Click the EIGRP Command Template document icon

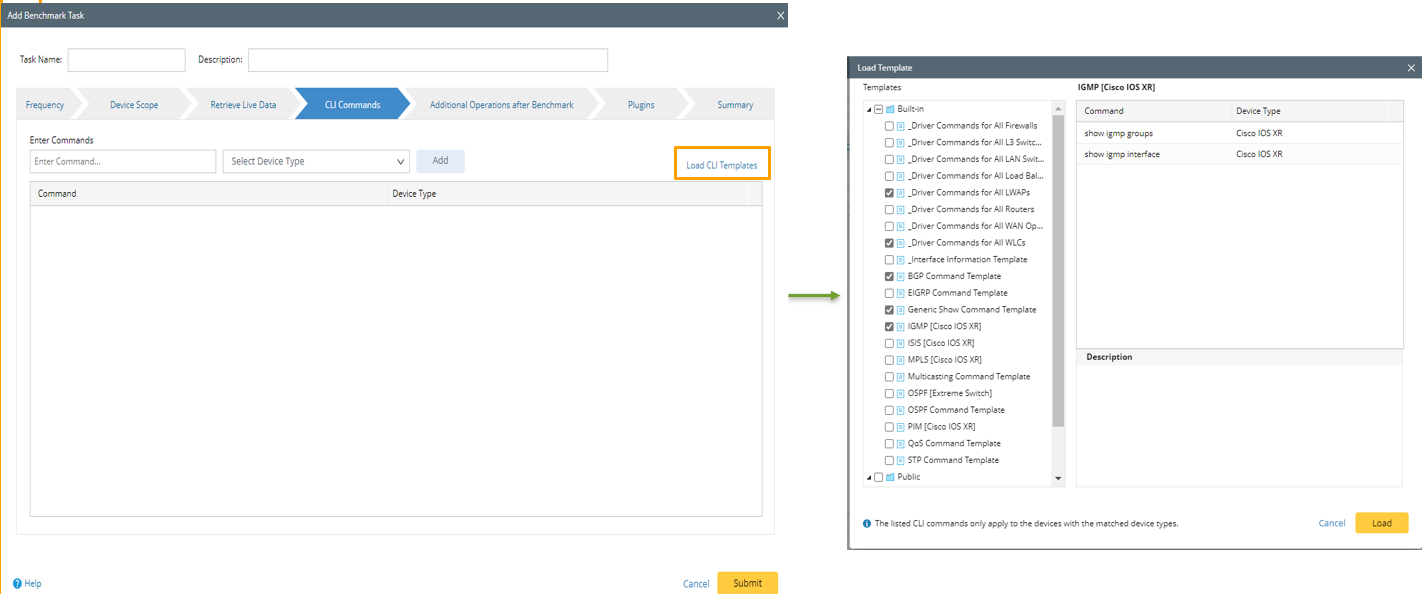coord(901,293)
